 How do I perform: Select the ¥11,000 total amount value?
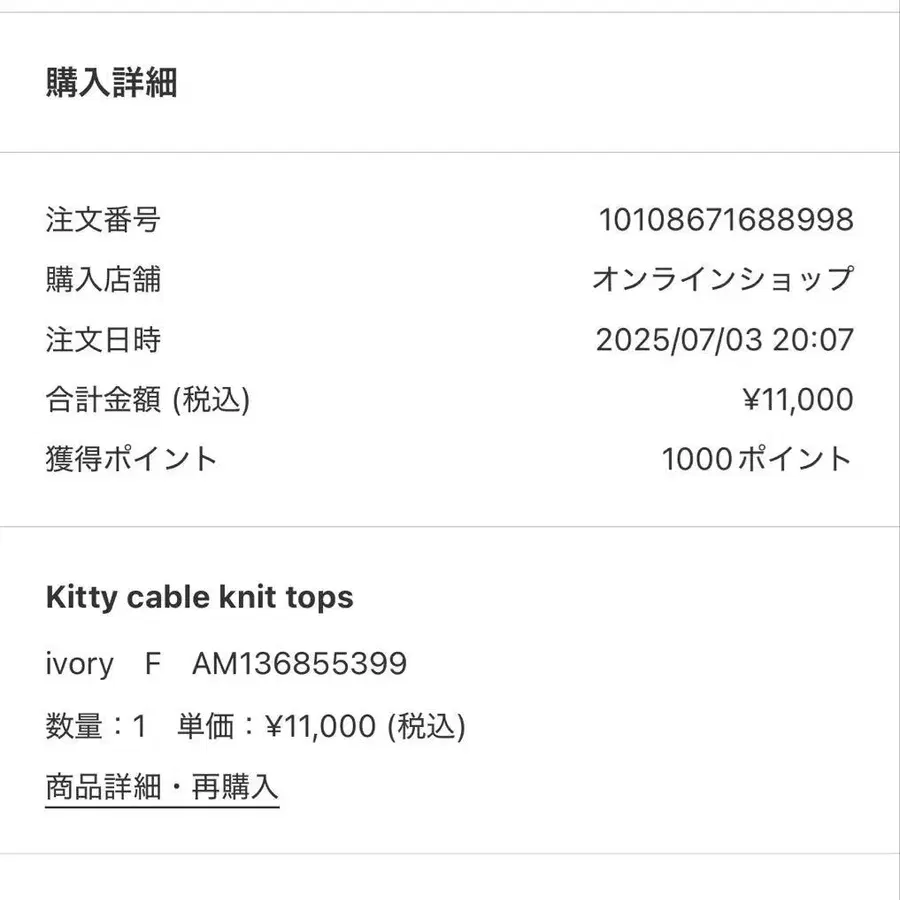tap(797, 400)
